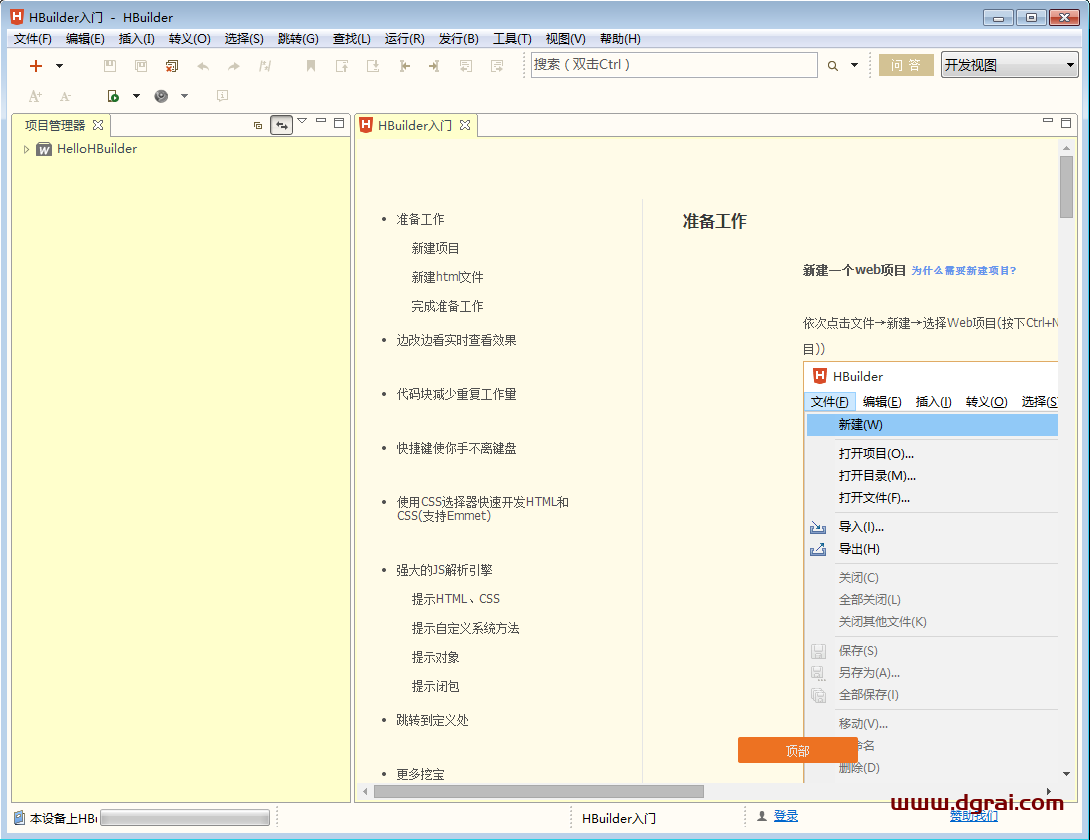Click the orange 顶部 button
The height and width of the screenshot is (840, 1090).
pyautogui.click(x=797, y=750)
